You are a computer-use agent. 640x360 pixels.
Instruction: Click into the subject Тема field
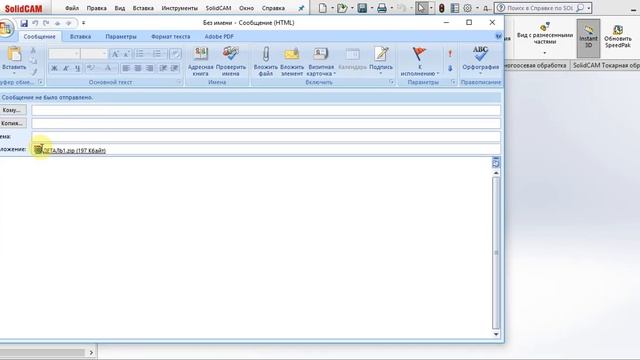coord(266,136)
